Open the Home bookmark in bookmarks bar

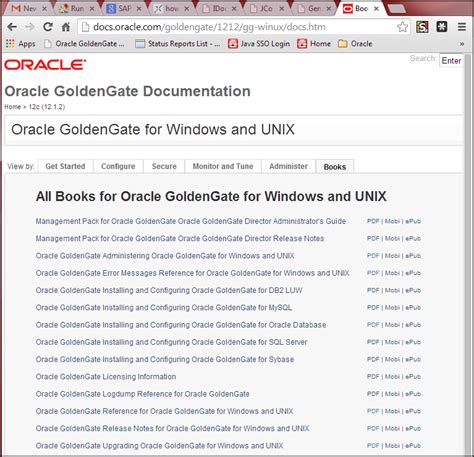point(314,44)
